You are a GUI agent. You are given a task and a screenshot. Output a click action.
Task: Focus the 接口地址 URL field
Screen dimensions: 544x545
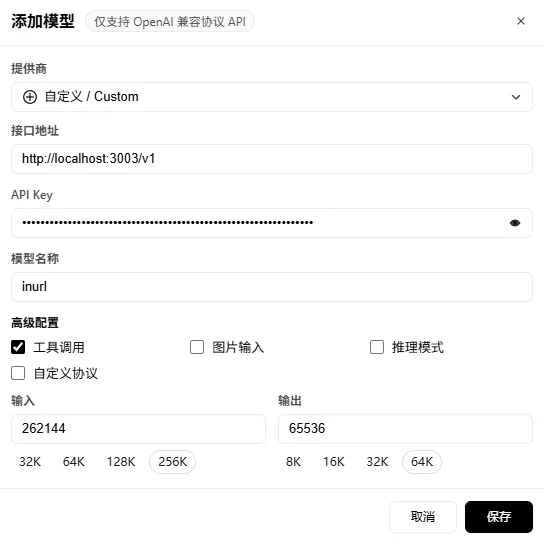tap(272, 159)
